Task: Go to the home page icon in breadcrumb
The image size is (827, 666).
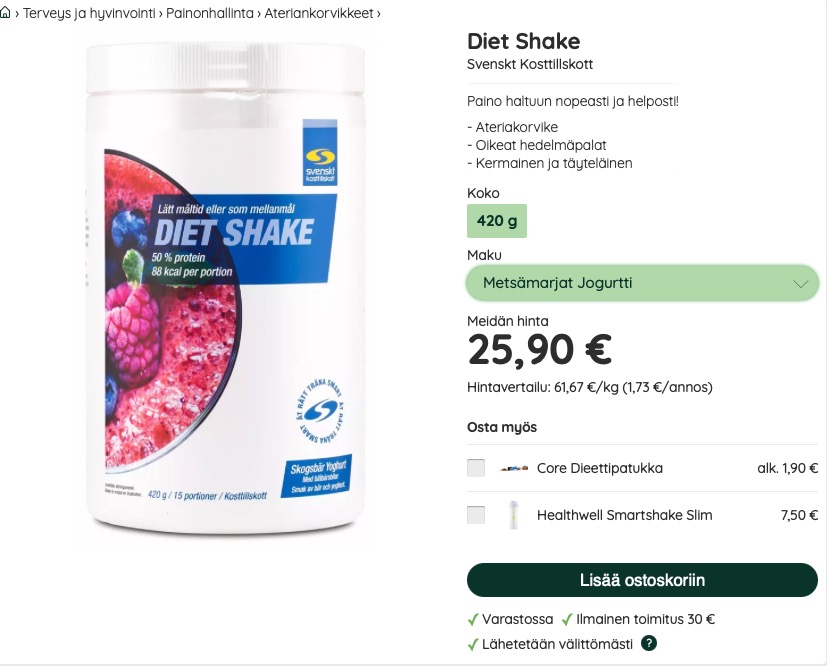Action: click(x=5, y=13)
